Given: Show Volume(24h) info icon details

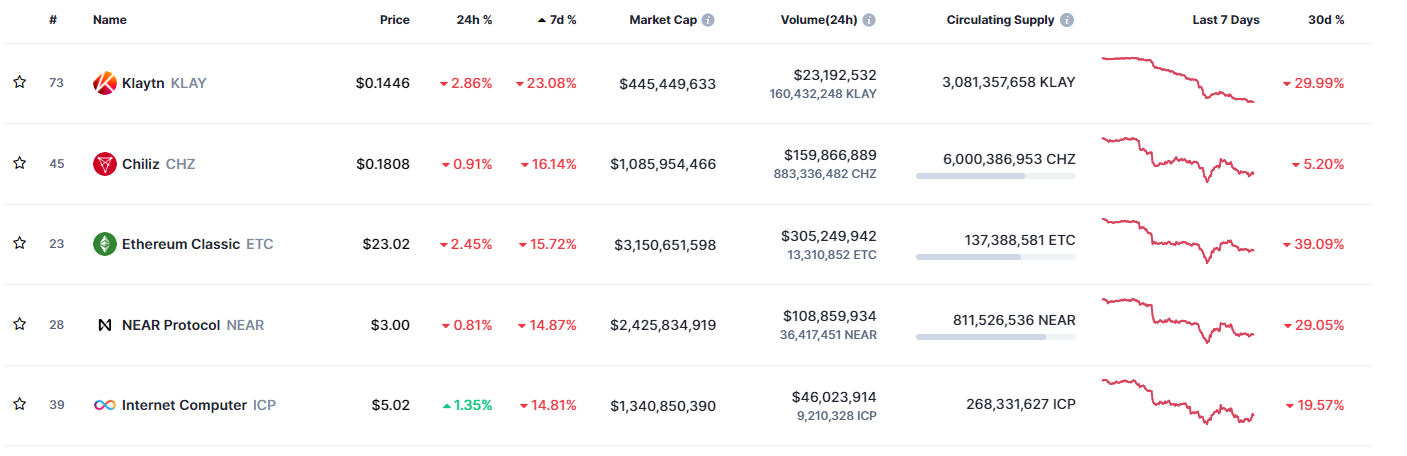Looking at the screenshot, I should click(869, 20).
